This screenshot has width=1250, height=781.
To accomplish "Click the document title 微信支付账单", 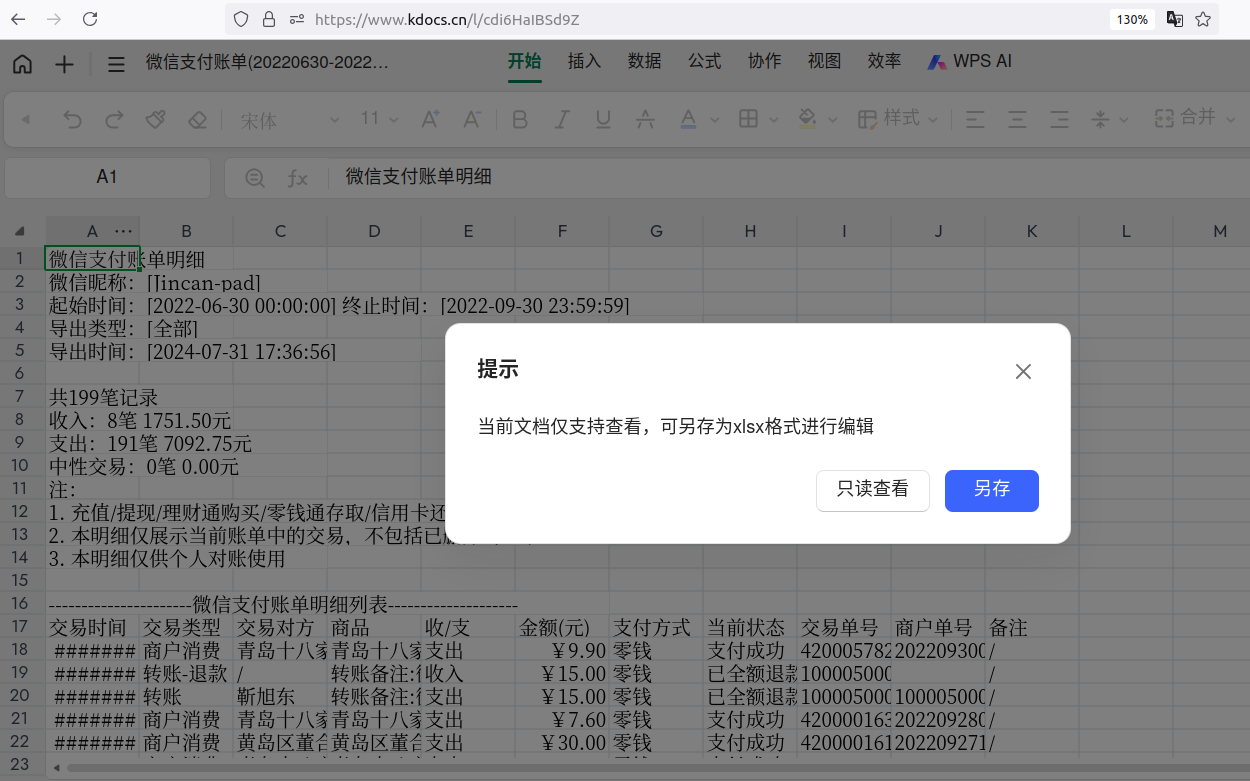I will pos(267,62).
